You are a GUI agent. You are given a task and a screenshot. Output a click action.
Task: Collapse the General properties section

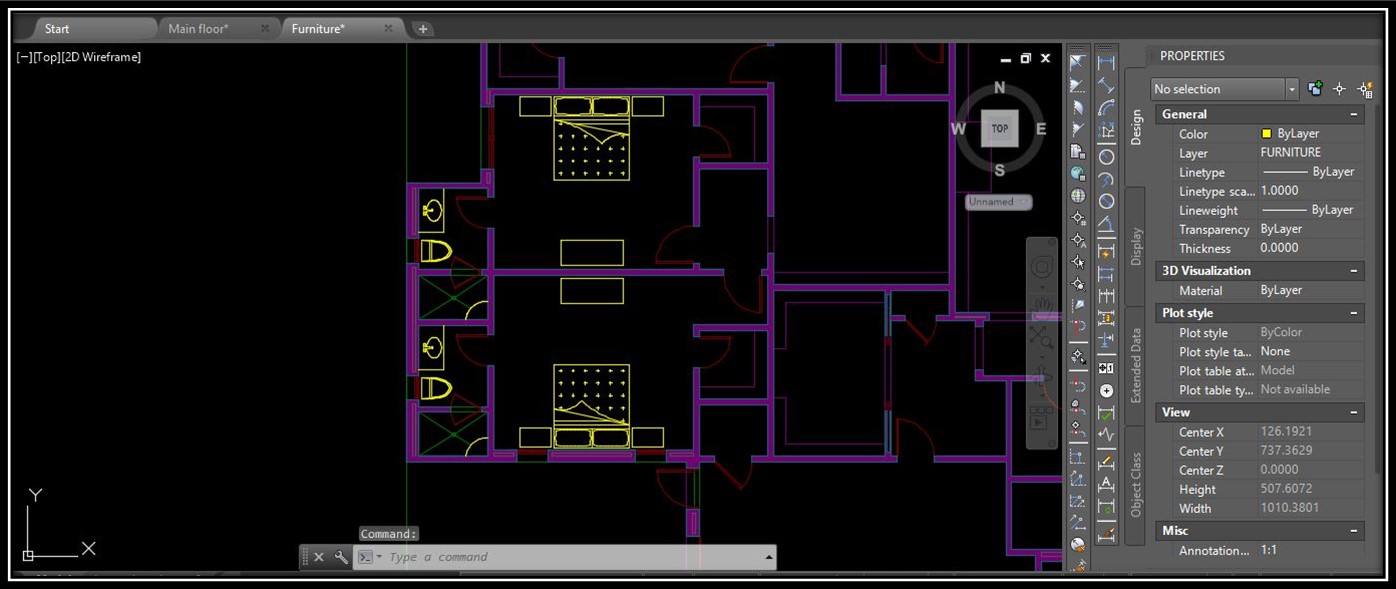(1354, 114)
